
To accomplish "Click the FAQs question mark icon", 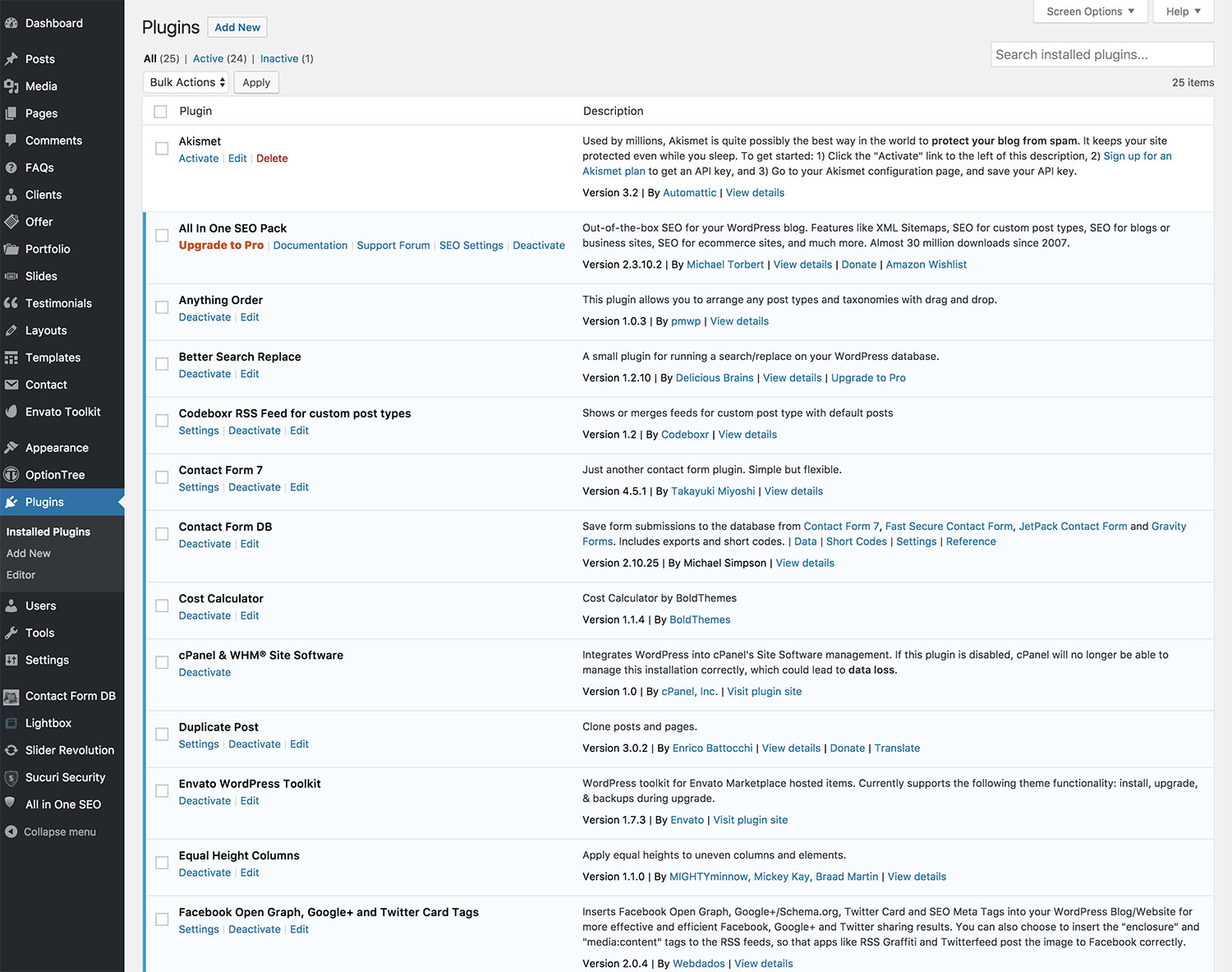I will coord(11,168).
